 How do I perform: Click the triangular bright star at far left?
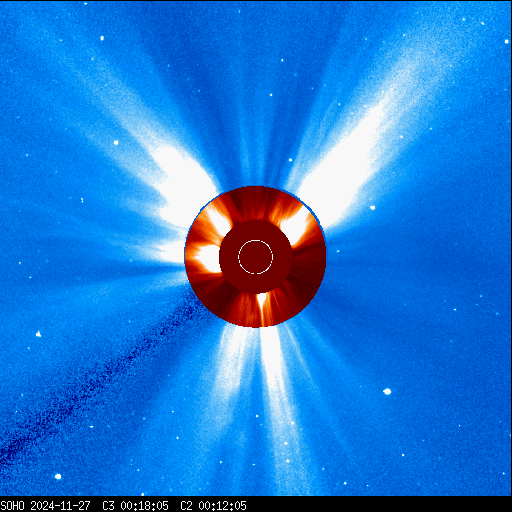tap(39, 334)
